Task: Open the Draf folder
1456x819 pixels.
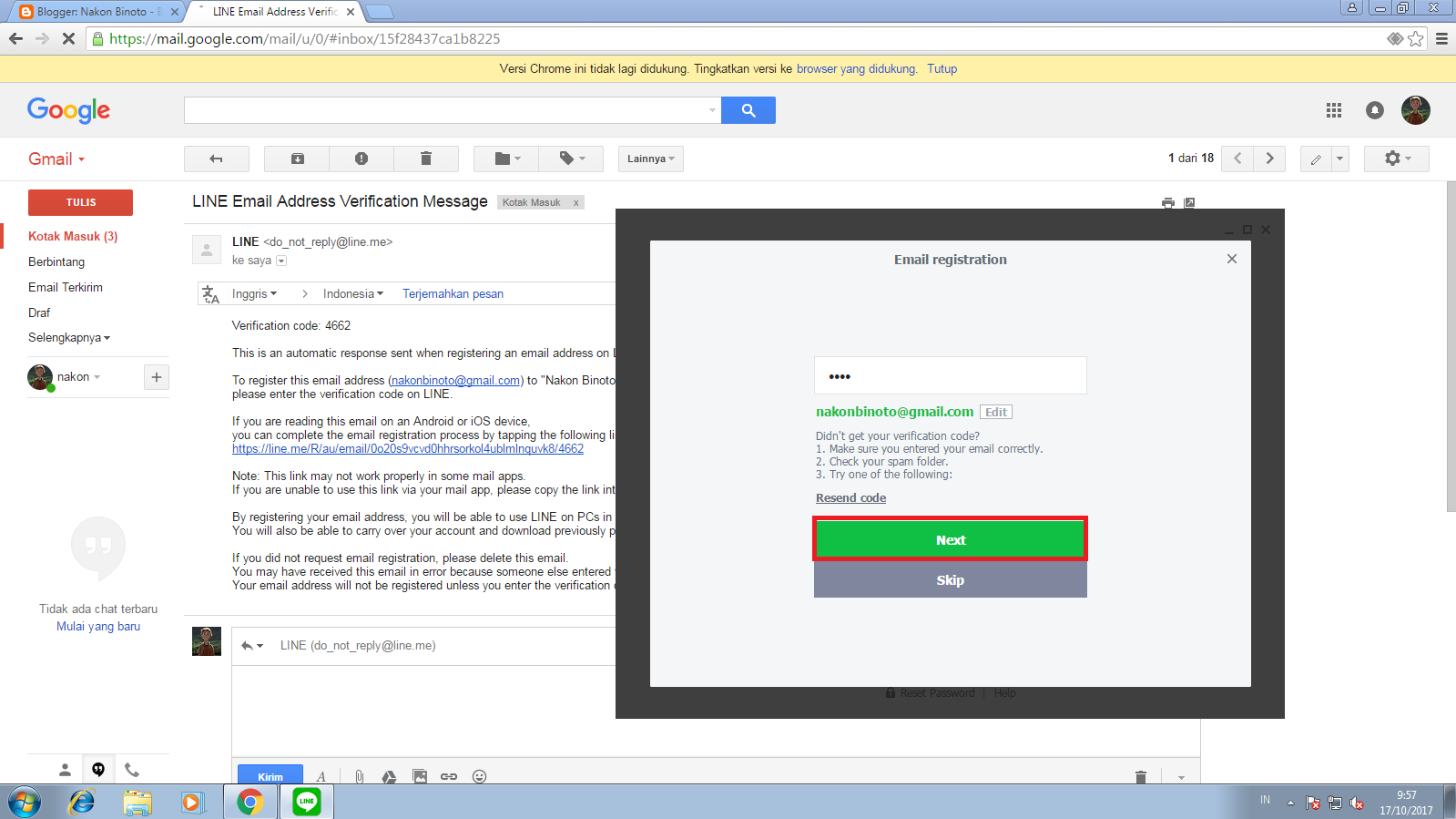Action: (39, 312)
